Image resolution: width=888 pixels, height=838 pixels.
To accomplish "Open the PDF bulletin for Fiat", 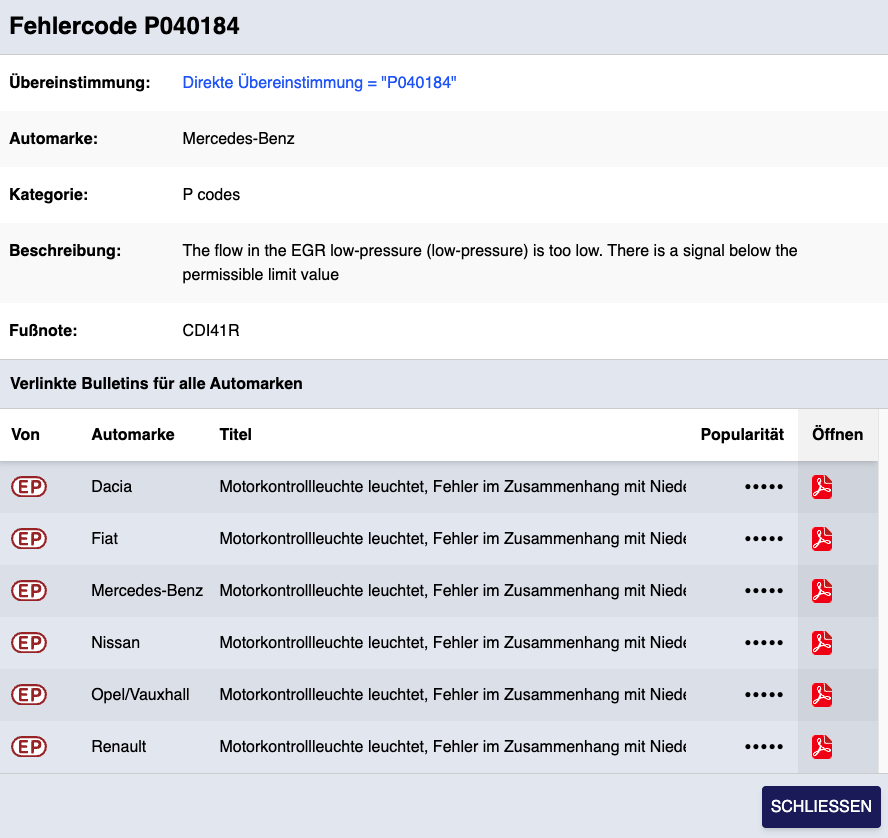I will [822, 539].
